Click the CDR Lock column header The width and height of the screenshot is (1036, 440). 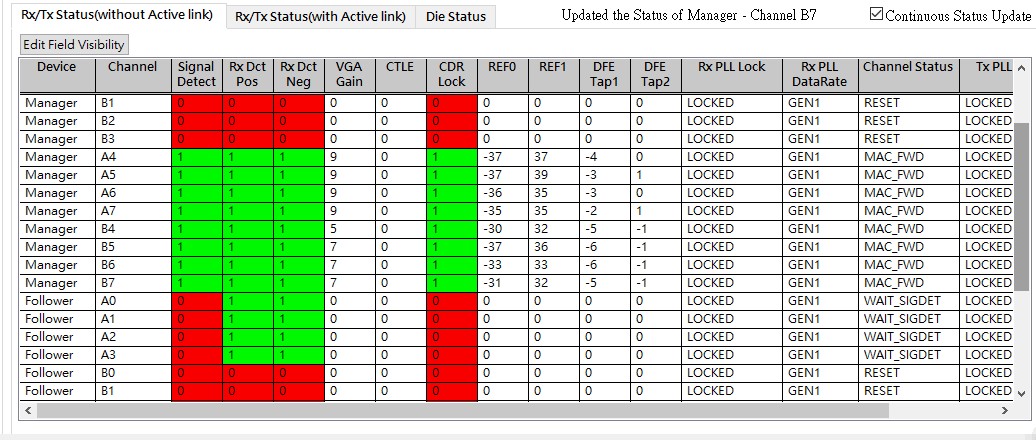tap(452, 75)
